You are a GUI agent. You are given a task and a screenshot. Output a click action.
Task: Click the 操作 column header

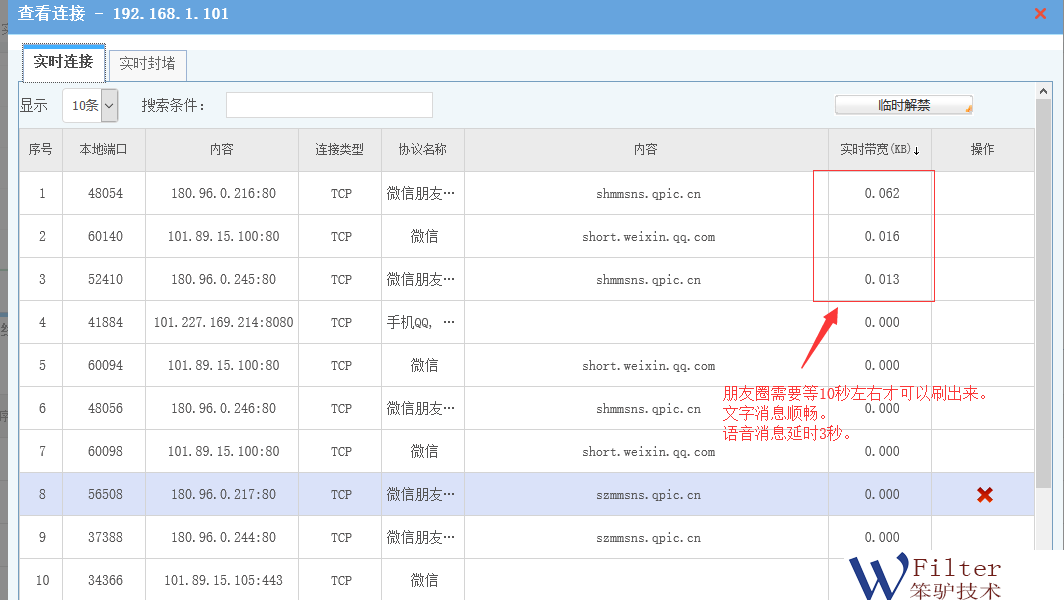pos(982,150)
